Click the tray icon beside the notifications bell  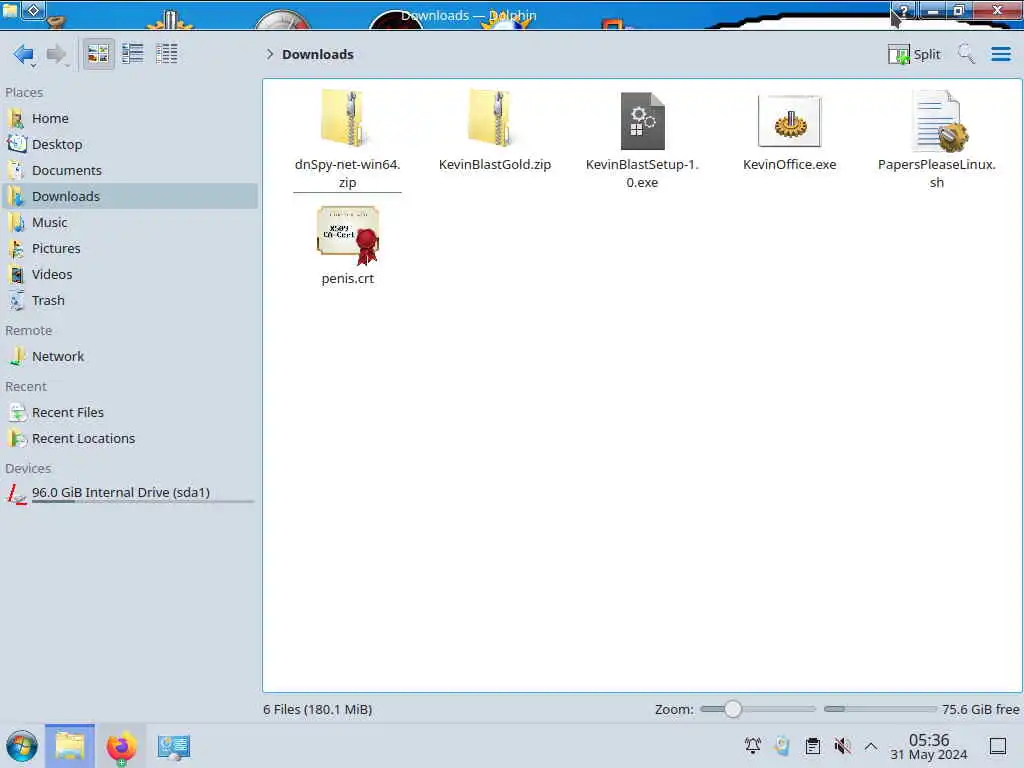point(782,745)
